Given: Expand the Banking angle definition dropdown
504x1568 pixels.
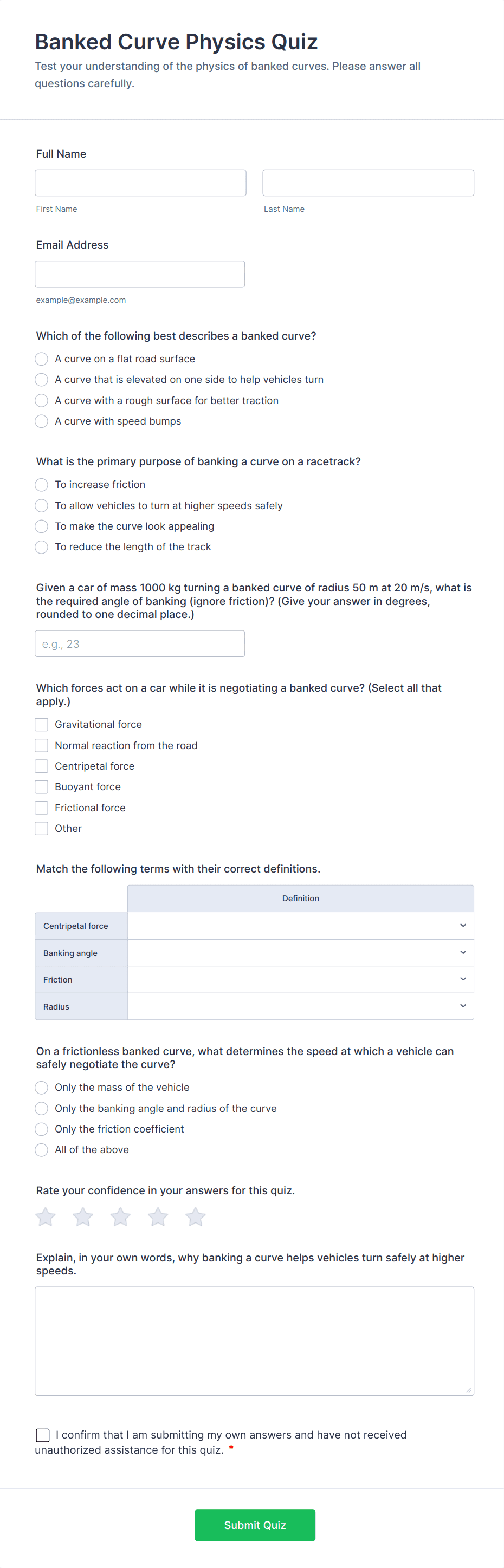Looking at the screenshot, I should (x=300, y=953).
